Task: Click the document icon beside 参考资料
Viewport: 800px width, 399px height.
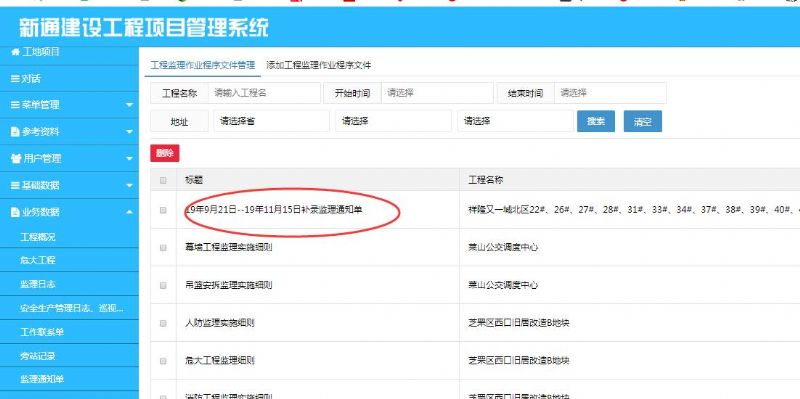Action: click(x=15, y=132)
